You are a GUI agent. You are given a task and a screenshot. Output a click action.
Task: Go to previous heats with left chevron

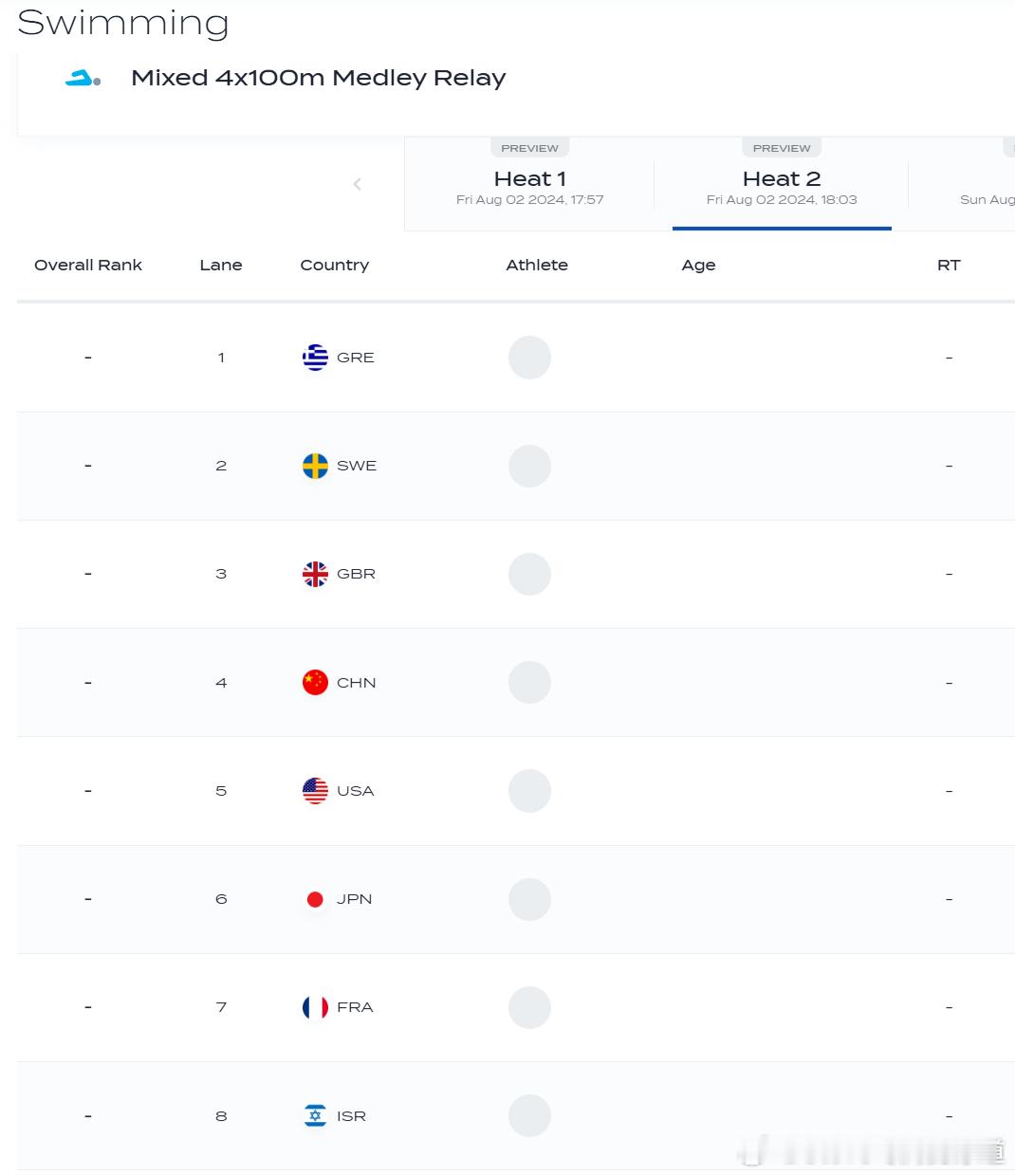click(x=358, y=184)
